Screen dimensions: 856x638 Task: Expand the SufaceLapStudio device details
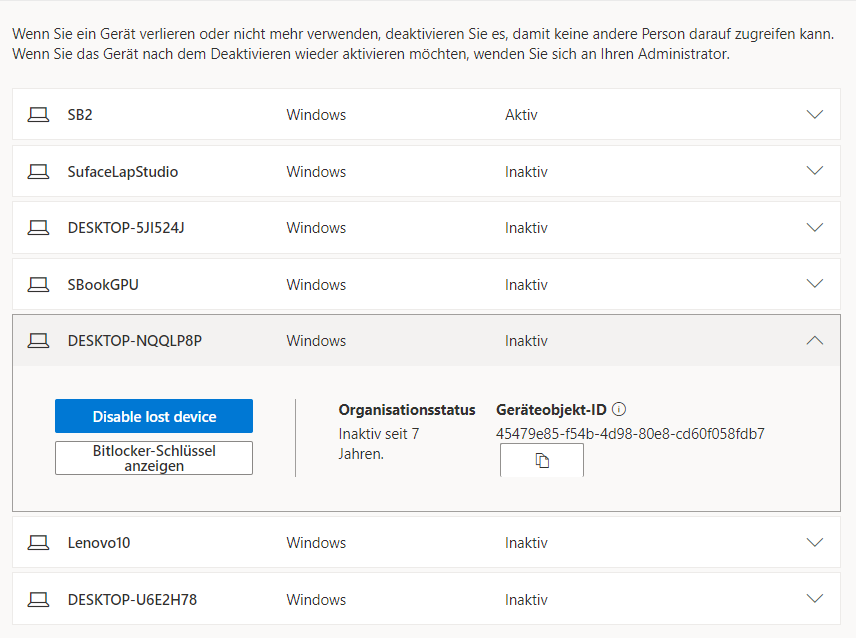815,172
